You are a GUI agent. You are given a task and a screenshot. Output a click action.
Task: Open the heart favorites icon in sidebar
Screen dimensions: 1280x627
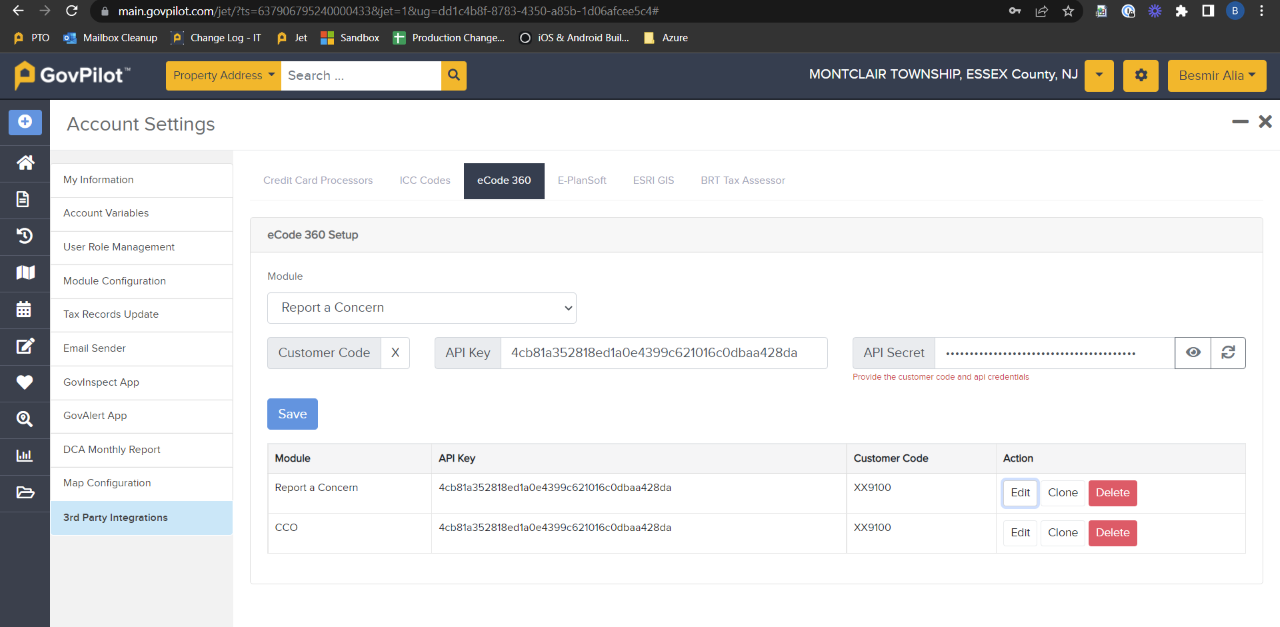point(25,382)
